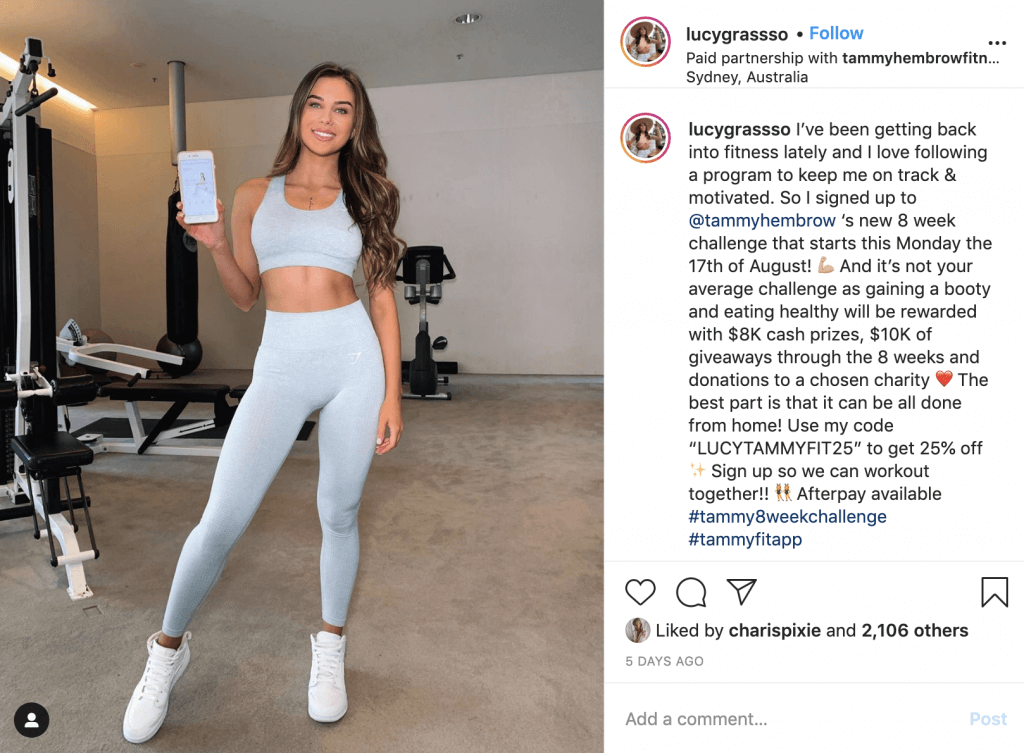This screenshot has height=753, width=1024.
Task: Open the three-dot more options menu
Action: [997, 43]
